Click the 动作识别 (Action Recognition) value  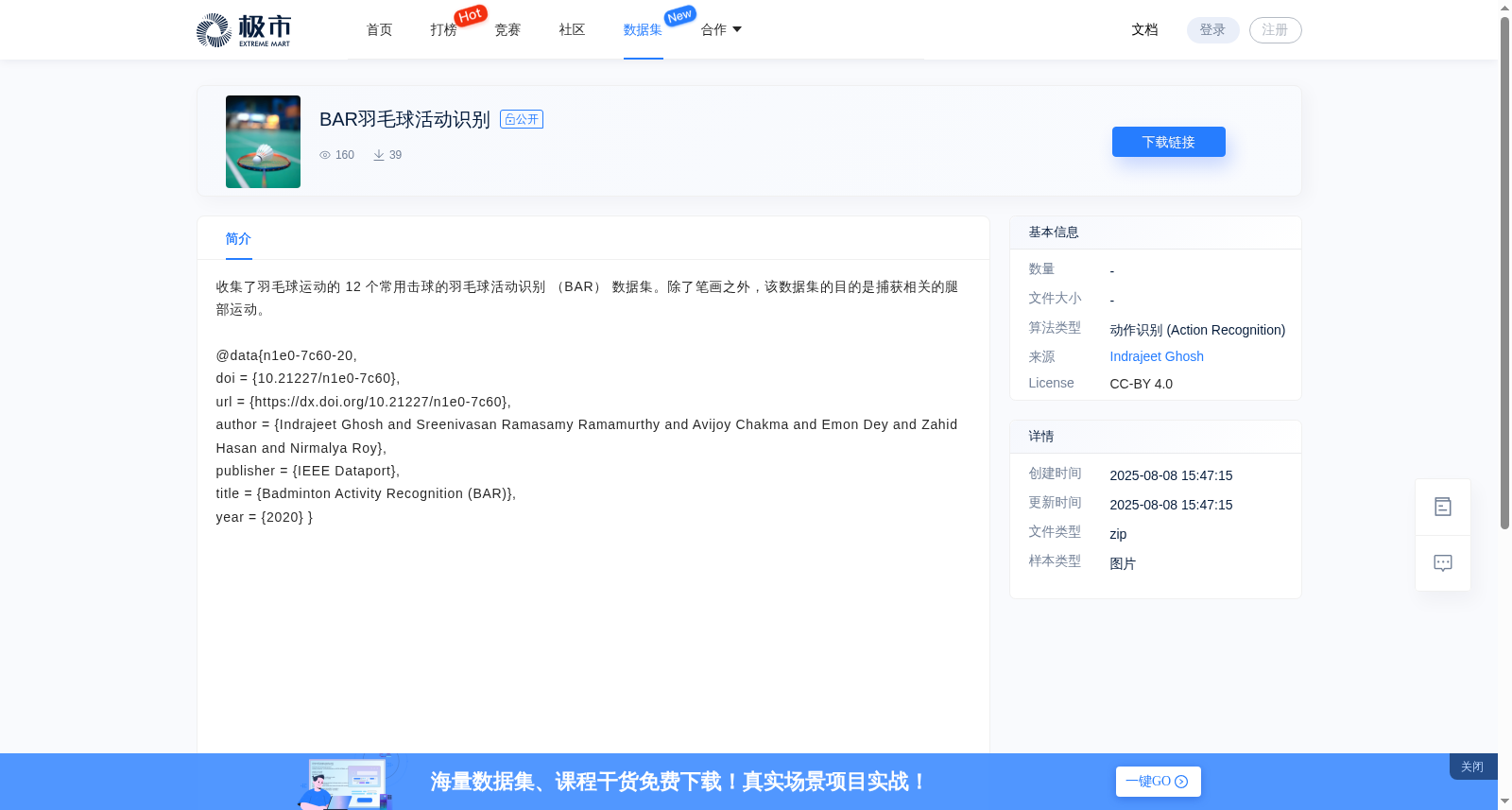[1197, 330]
